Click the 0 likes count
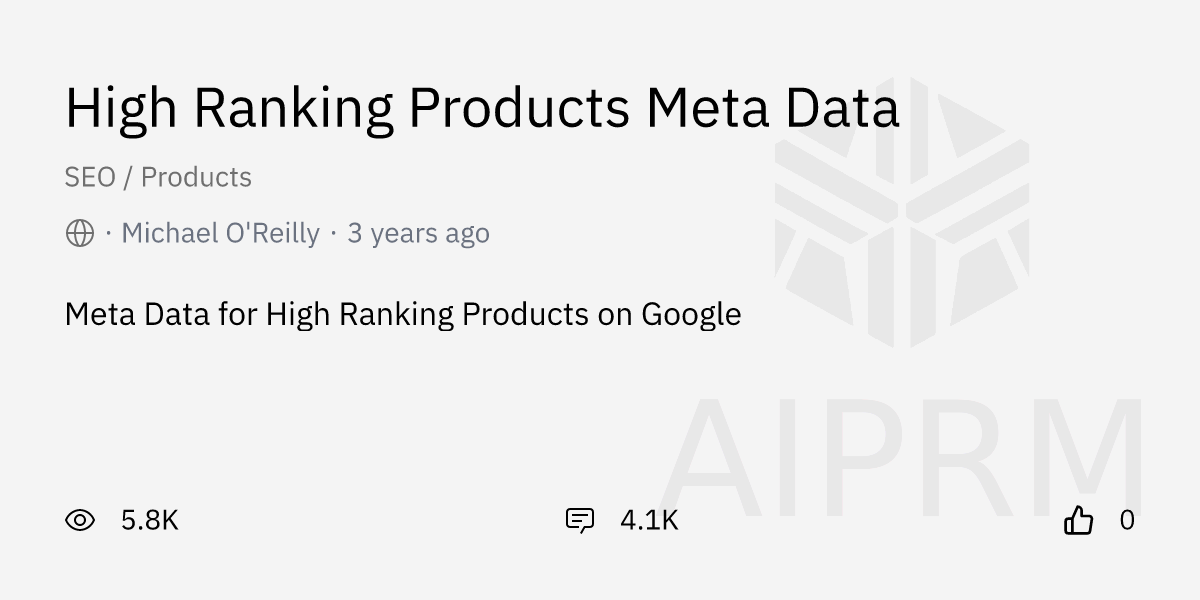Viewport: 1200px width, 600px height. click(1127, 520)
